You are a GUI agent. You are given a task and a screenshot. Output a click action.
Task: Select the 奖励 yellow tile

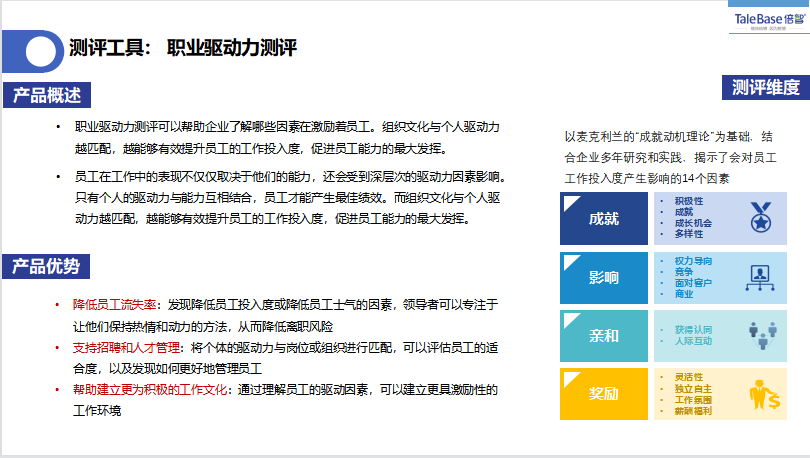pyautogui.click(x=603, y=394)
